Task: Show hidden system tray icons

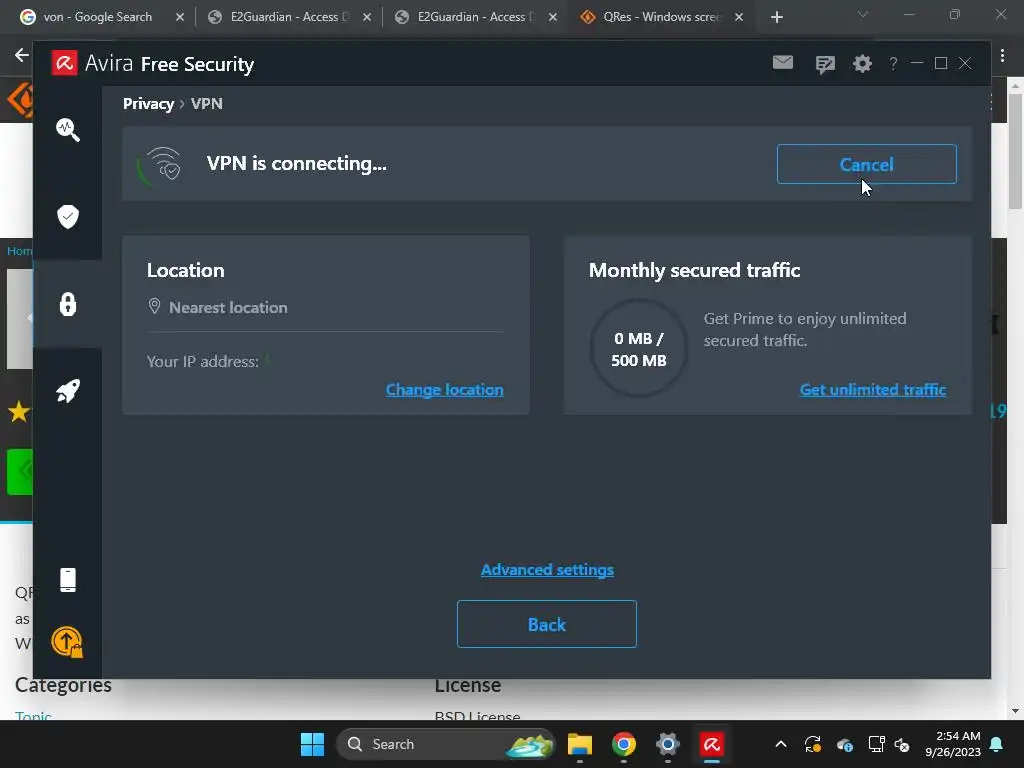Action: pos(780,744)
